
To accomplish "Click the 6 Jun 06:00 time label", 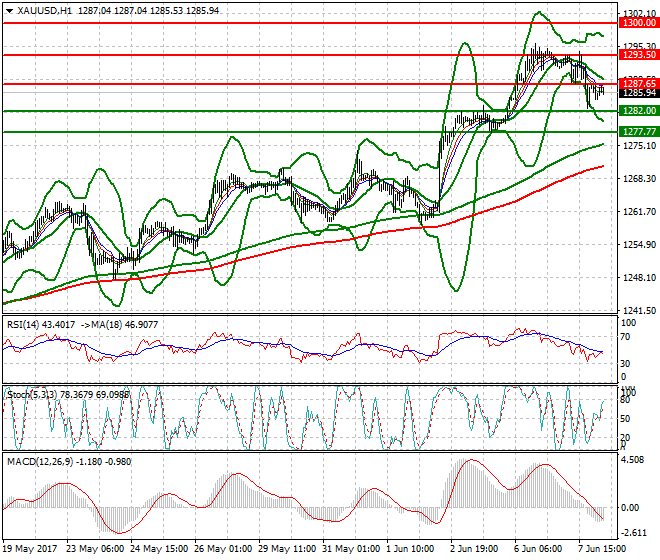I will point(538,549).
